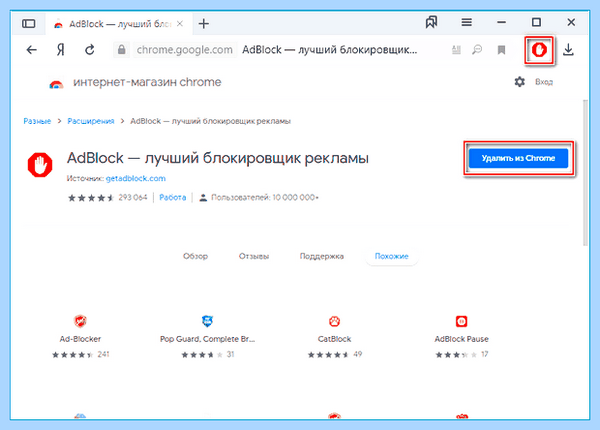
Task: Click the интернет-магазин chrome header title
Action: tap(147, 82)
